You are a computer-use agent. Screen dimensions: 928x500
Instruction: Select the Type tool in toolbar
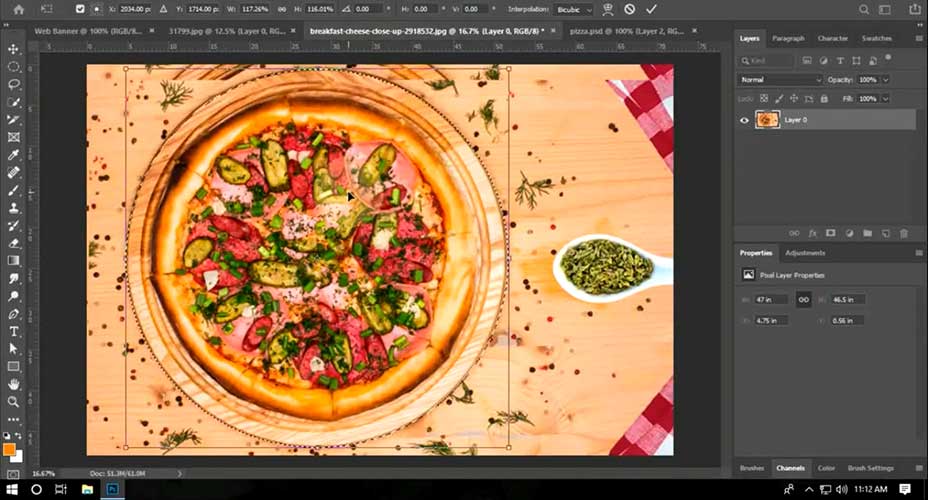coord(14,331)
